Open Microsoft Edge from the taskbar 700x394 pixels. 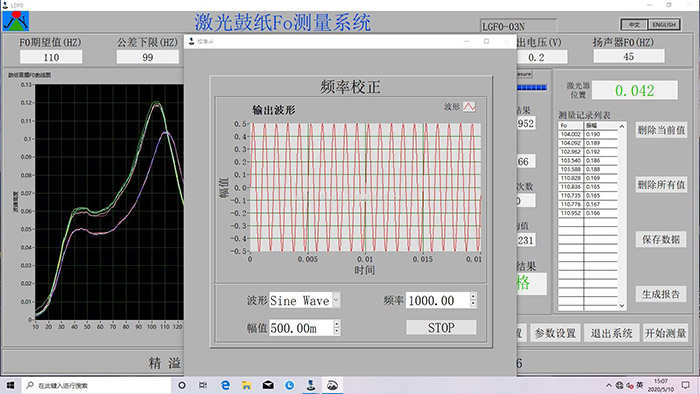[x=225, y=385]
